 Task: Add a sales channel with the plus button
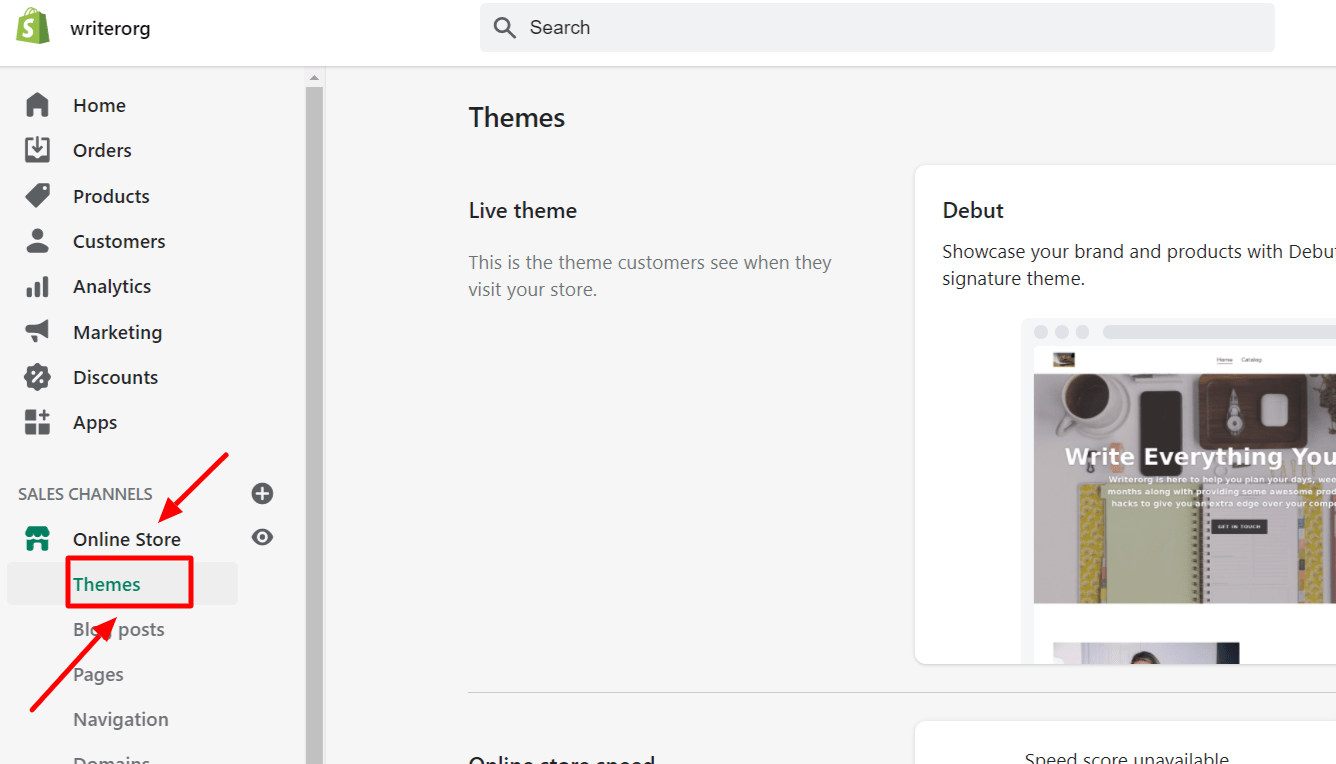click(x=262, y=493)
